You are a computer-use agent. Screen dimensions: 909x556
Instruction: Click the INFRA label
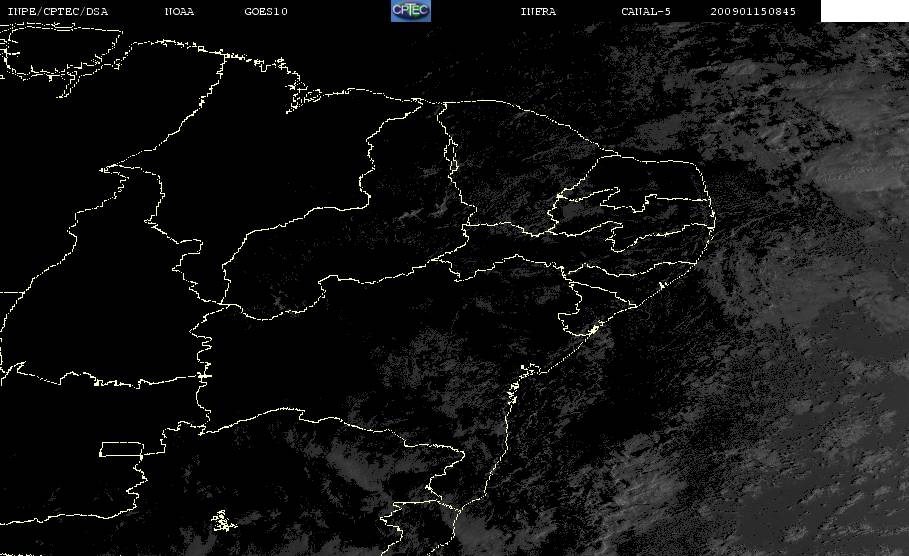click(538, 12)
